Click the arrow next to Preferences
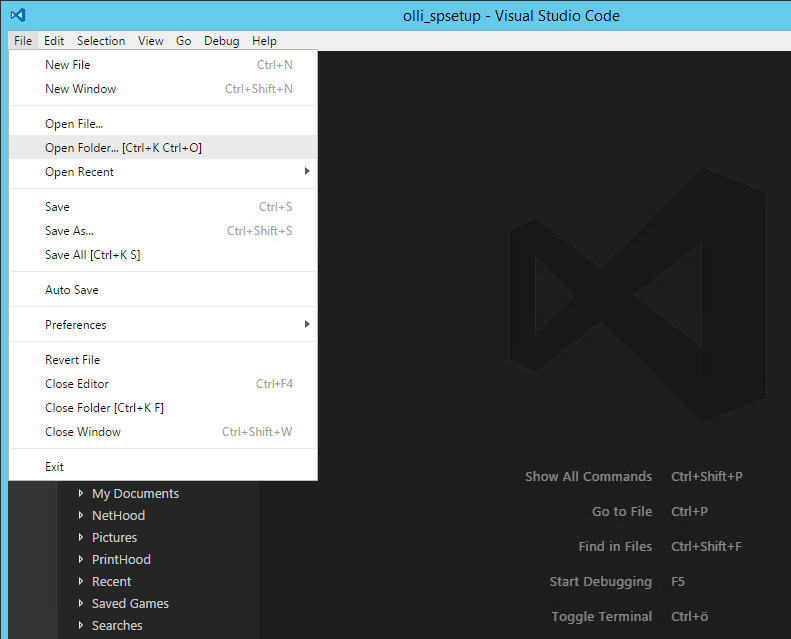Viewport: 791px width, 639px height. (x=307, y=324)
